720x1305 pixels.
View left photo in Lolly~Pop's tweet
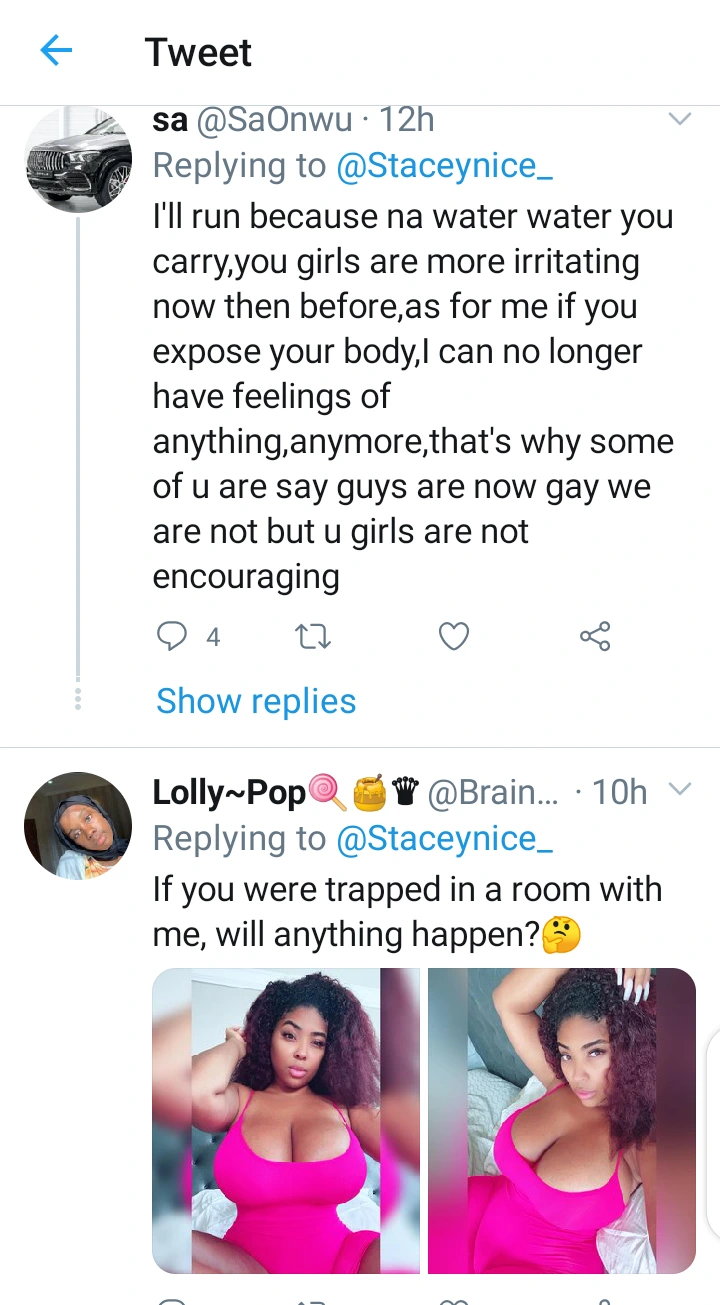point(286,1120)
